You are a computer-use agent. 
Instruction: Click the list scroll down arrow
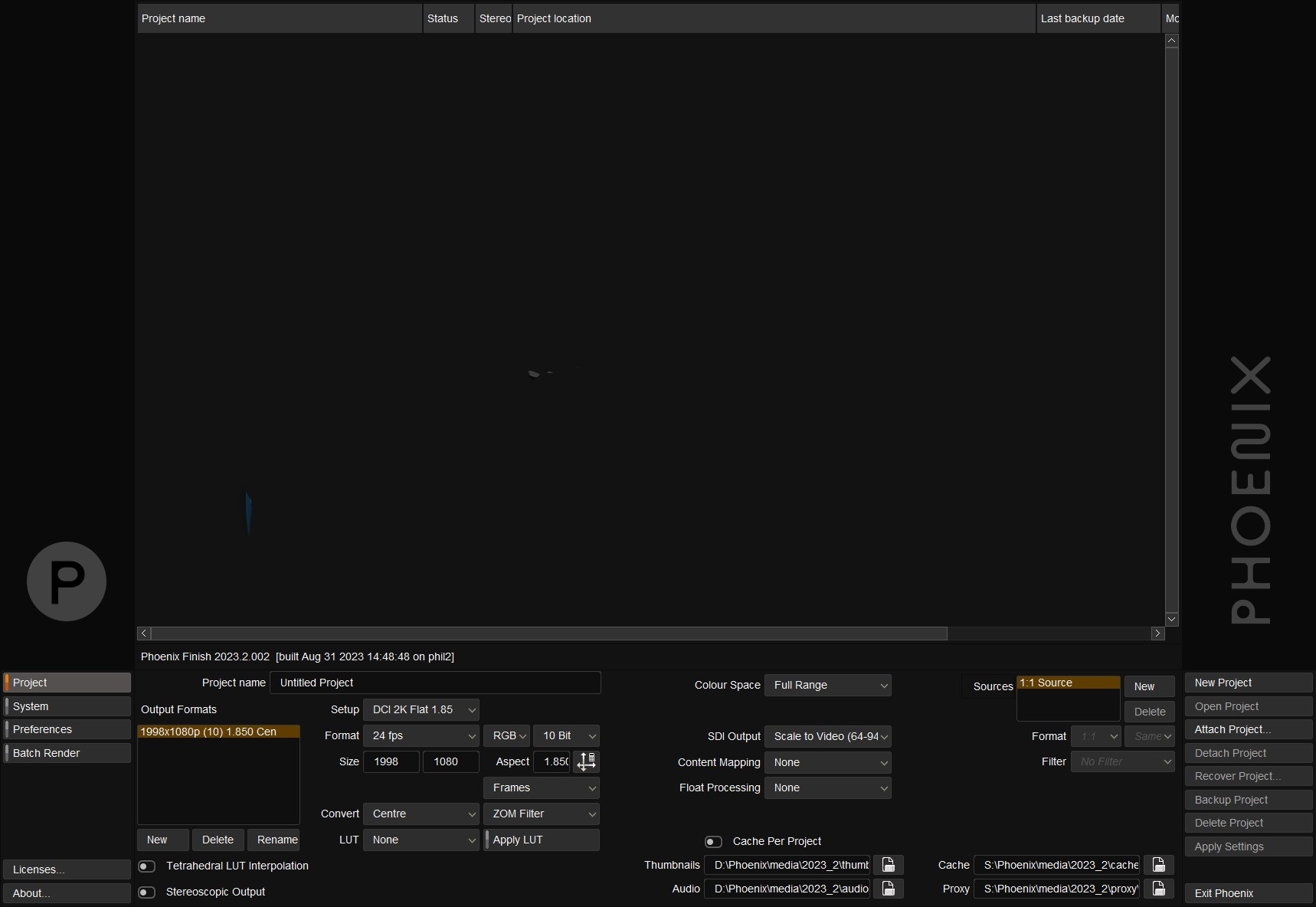[1171, 618]
